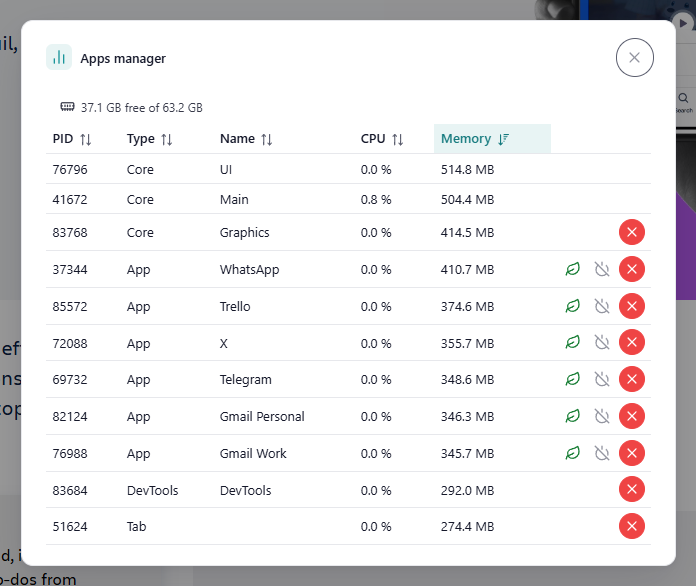Hibernate the X app via leaf icon

[573, 342]
